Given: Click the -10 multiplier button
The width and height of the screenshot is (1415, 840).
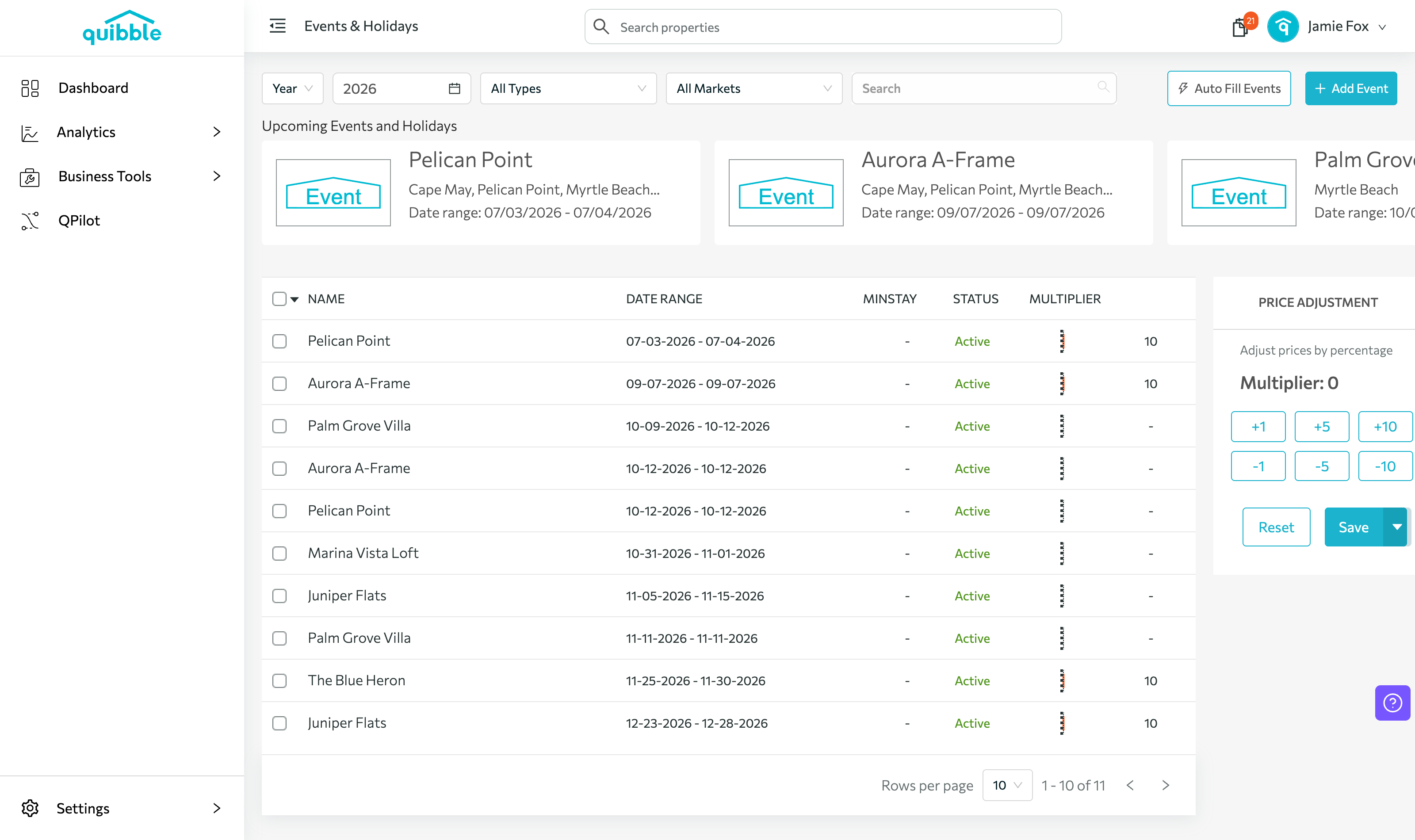Looking at the screenshot, I should coord(1385,466).
